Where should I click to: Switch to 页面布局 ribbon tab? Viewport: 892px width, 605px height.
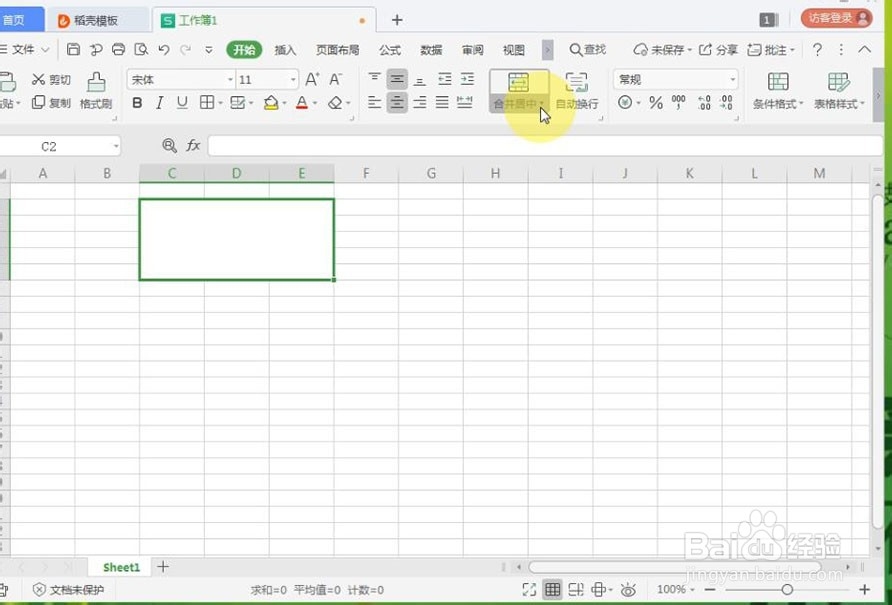coord(337,50)
